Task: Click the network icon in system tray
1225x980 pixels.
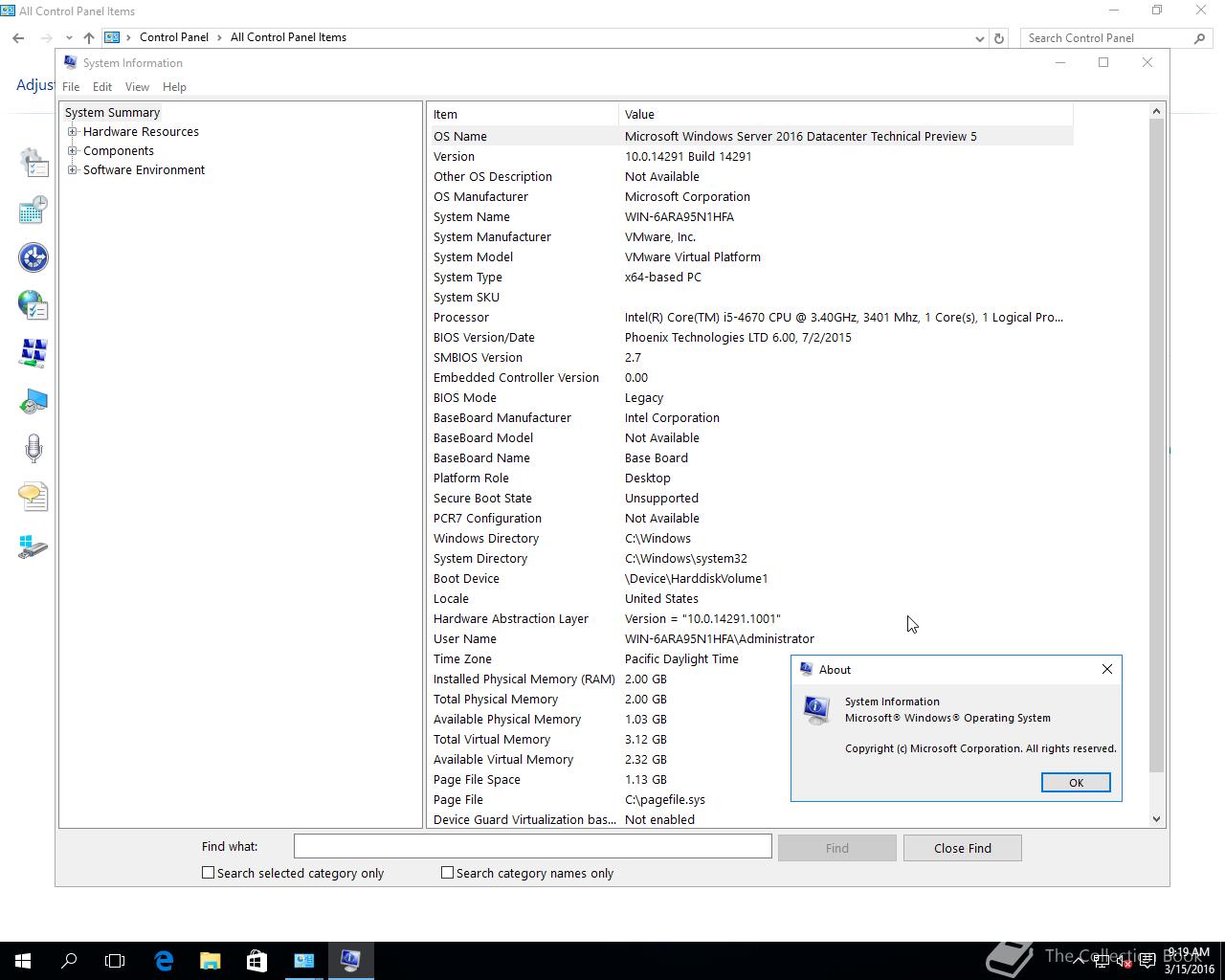Action: pos(1102,961)
